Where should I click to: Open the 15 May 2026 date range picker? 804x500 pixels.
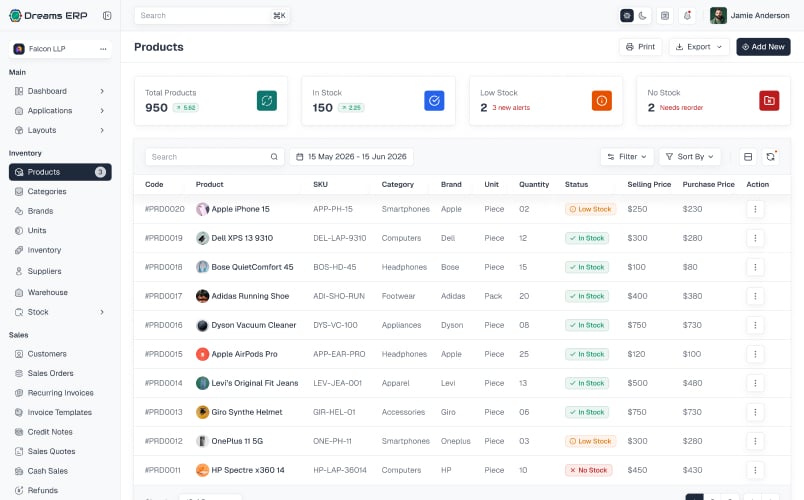[x=352, y=157]
